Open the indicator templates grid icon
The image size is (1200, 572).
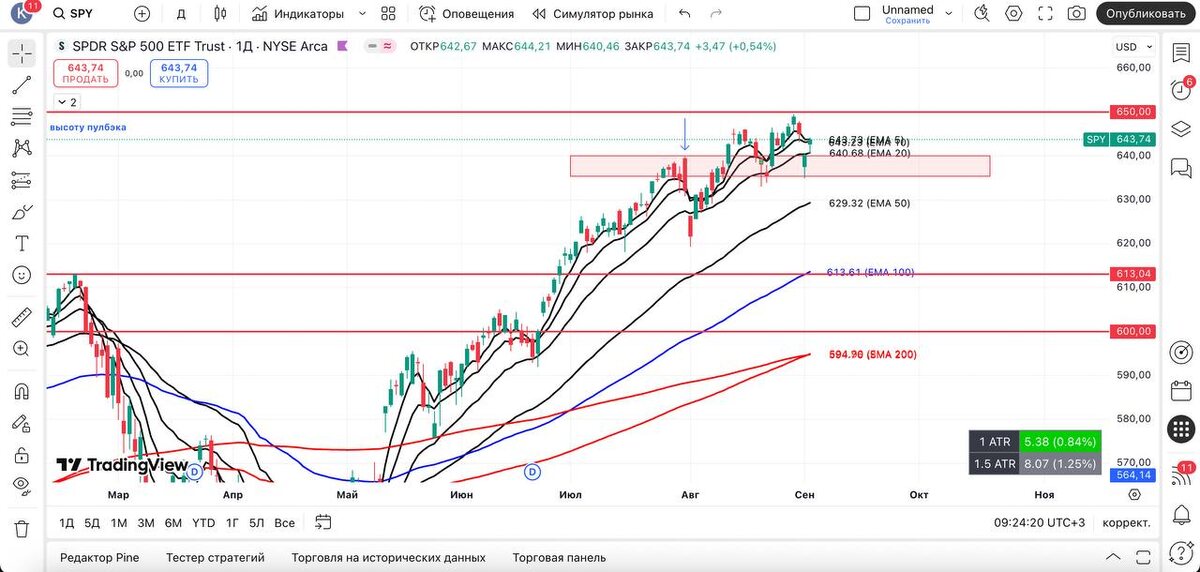pyautogui.click(x=389, y=14)
